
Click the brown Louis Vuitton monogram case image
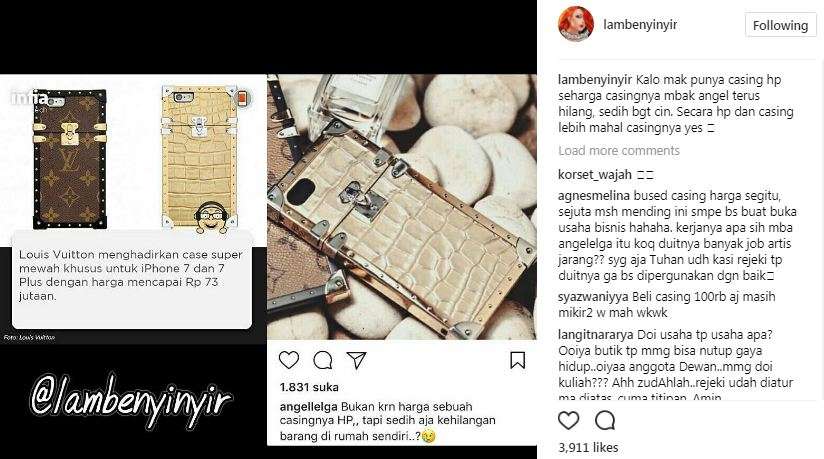tap(70, 159)
